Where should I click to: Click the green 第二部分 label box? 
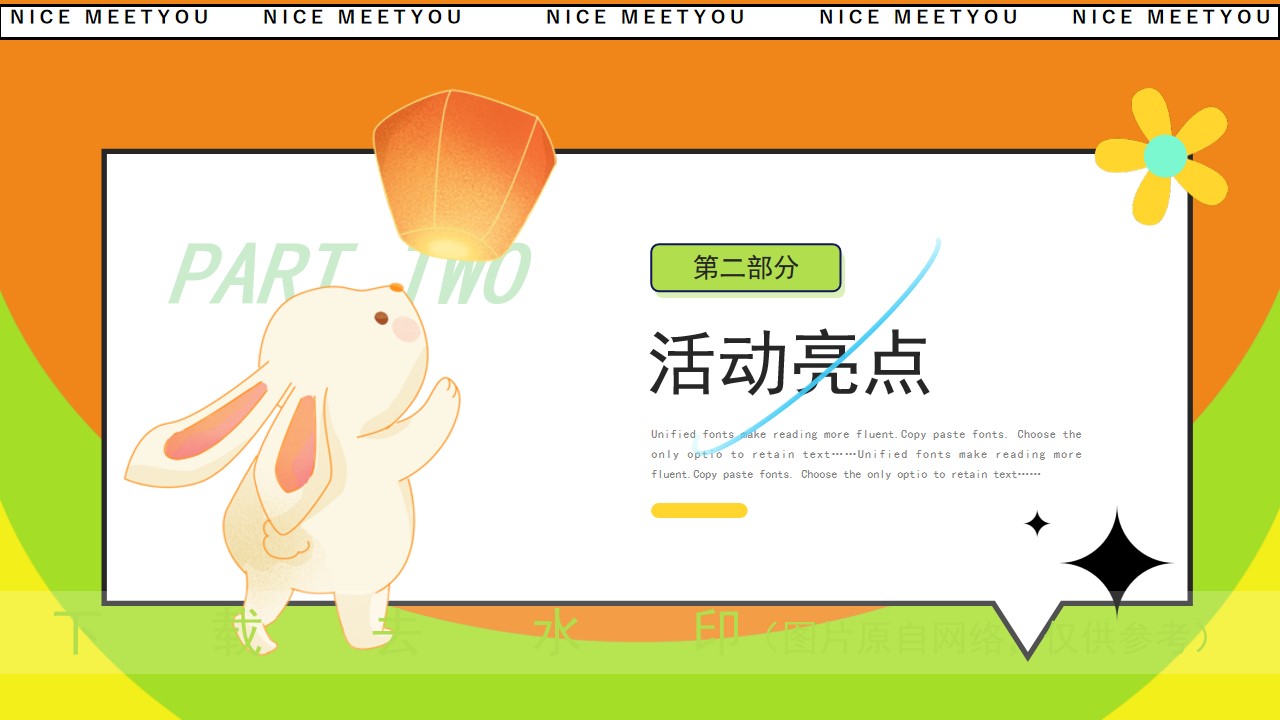coord(746,268)
